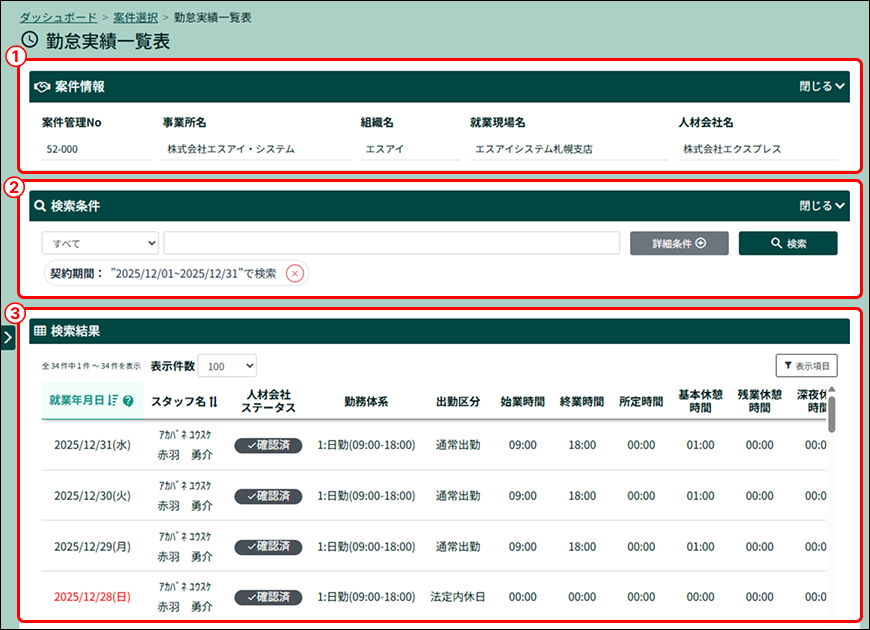Select the 2025/12/30(火) date cell
This screenshot has width=870, height=630.
click(x=93, y=496)
